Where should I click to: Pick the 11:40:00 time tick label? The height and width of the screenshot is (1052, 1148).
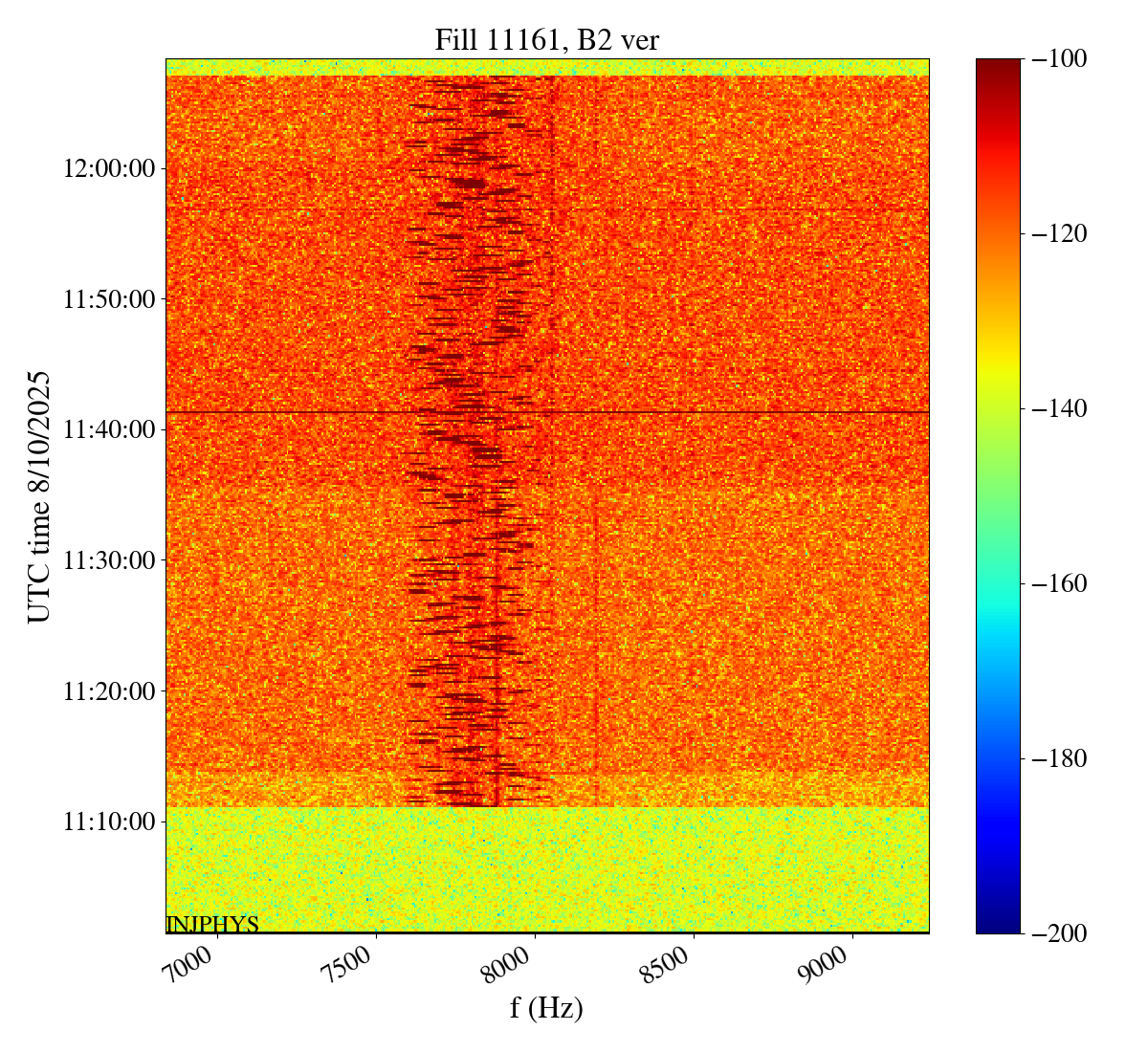(108, 429)
